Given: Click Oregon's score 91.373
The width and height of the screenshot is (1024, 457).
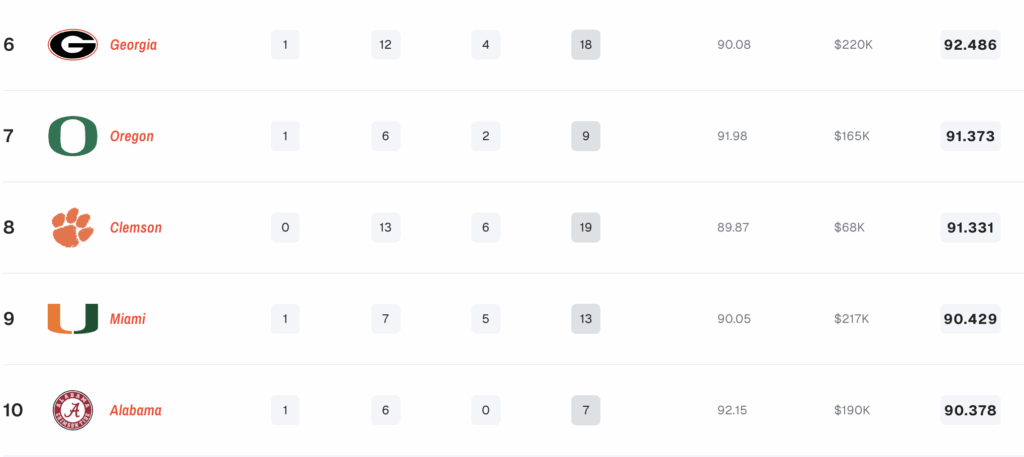Looking at the screenshot, I should (970, 136).
